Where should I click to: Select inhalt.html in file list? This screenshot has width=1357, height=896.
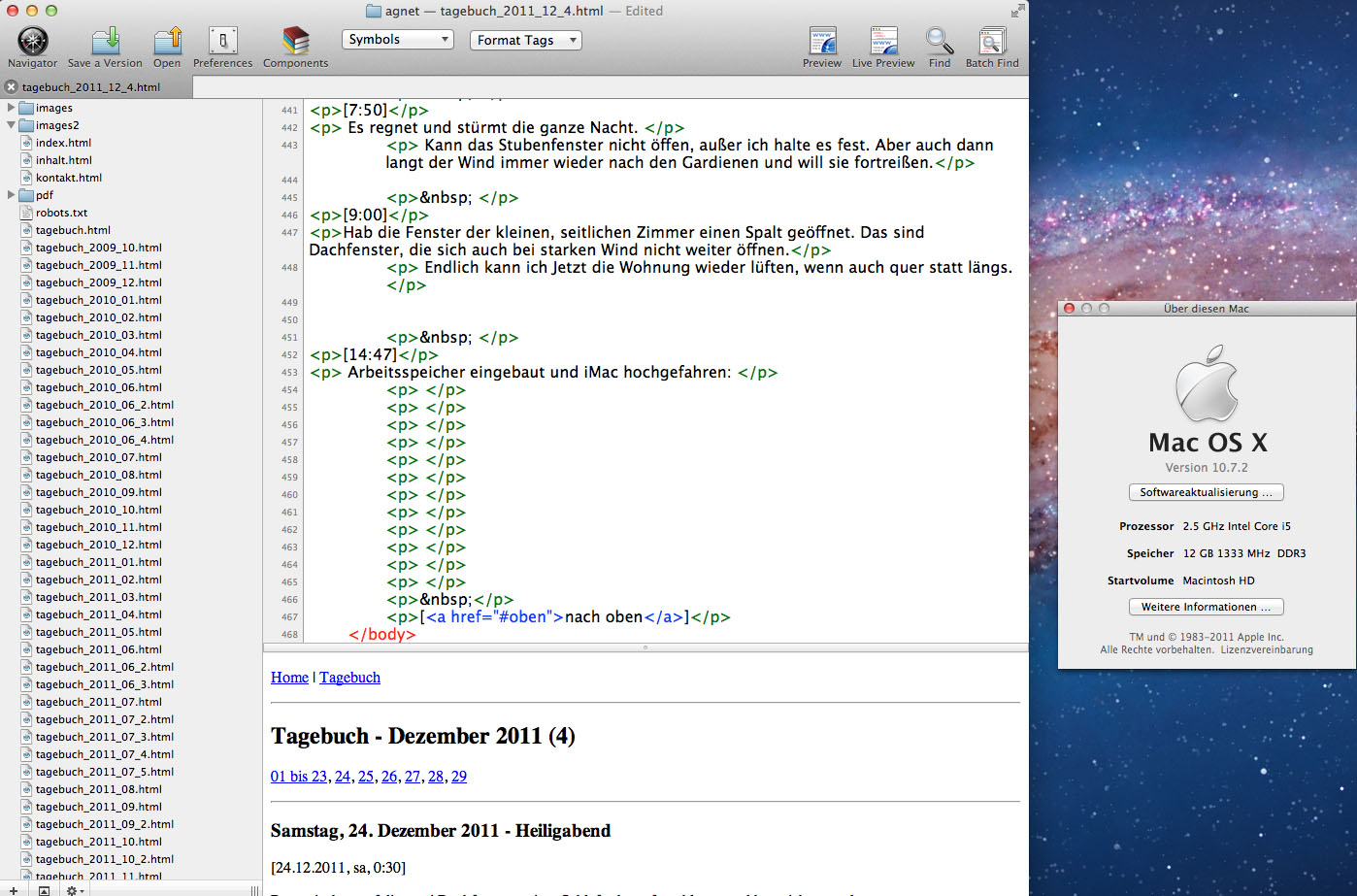pyautogui.click(x=64, y=160)
